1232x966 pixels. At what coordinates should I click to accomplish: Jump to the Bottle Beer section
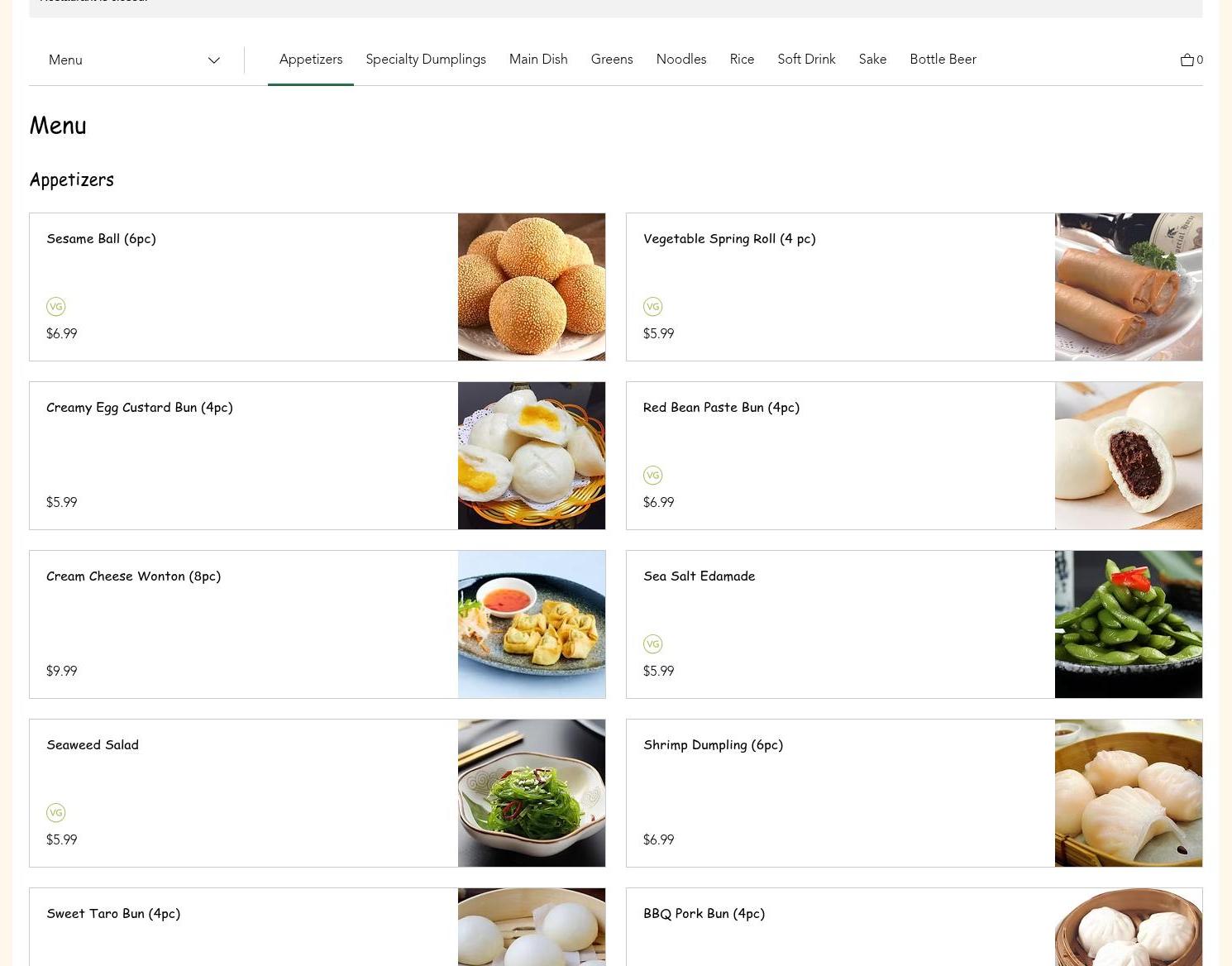point(942,60)
